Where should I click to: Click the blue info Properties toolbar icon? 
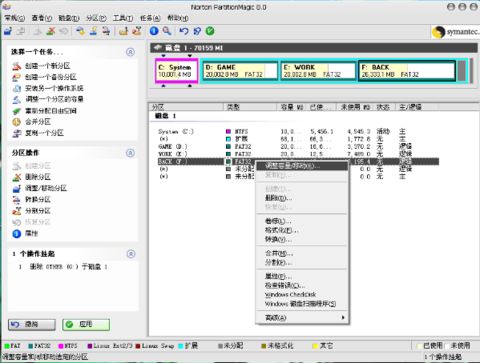tap(154, 31)
